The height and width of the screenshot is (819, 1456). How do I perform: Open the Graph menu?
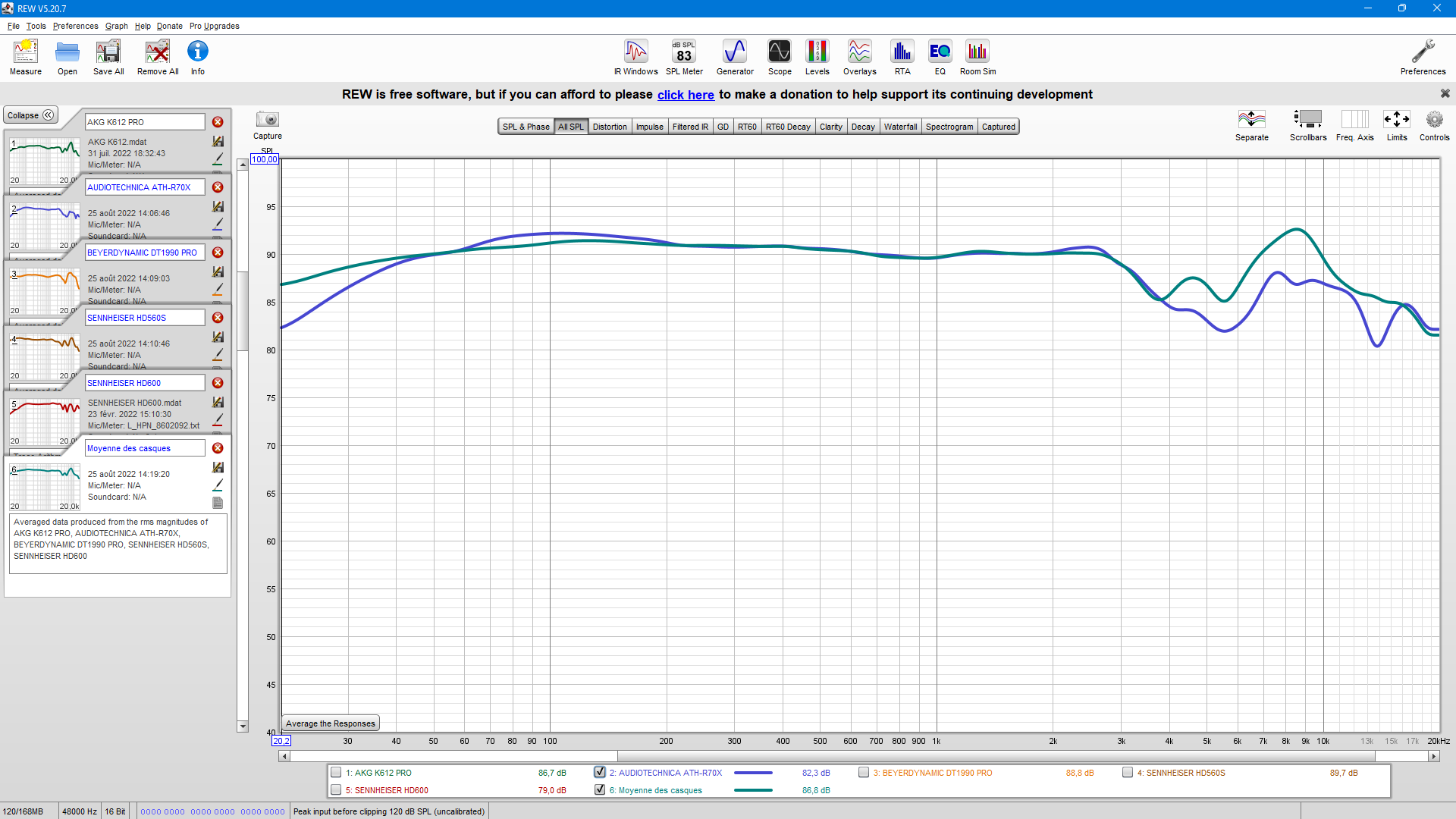click(x=116, y=26)
